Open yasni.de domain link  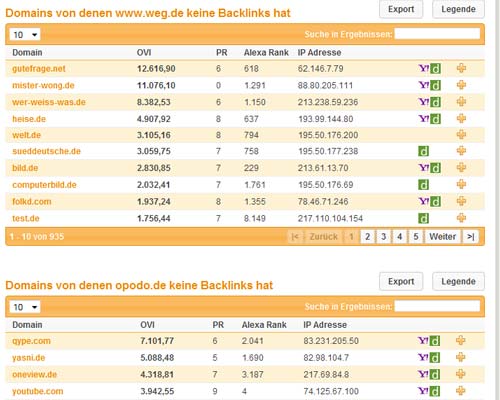click(28, 358)
